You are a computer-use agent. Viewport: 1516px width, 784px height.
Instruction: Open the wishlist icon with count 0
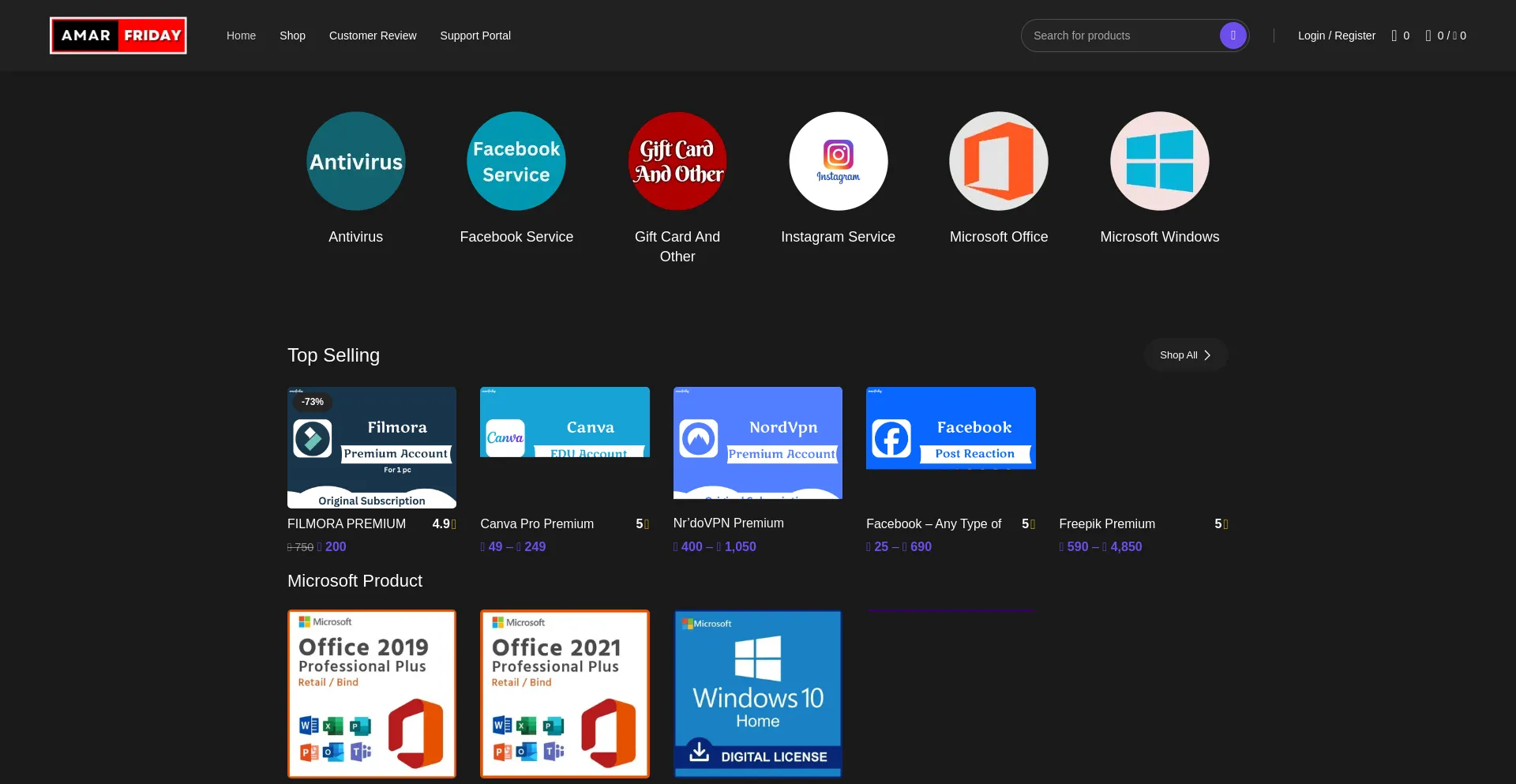click(x=1400, y=36)
